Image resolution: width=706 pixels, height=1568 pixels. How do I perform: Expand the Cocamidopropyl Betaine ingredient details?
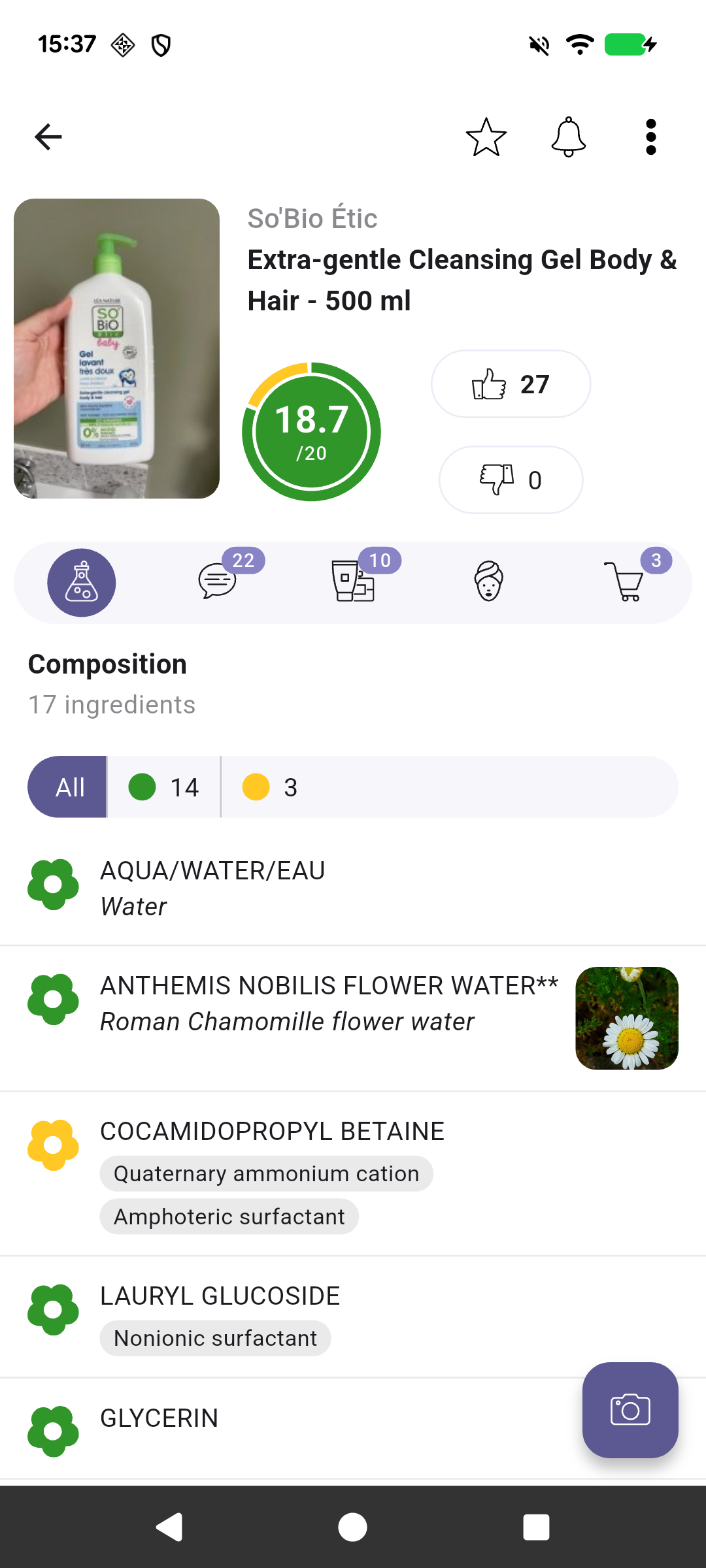tap(272, 1132)
